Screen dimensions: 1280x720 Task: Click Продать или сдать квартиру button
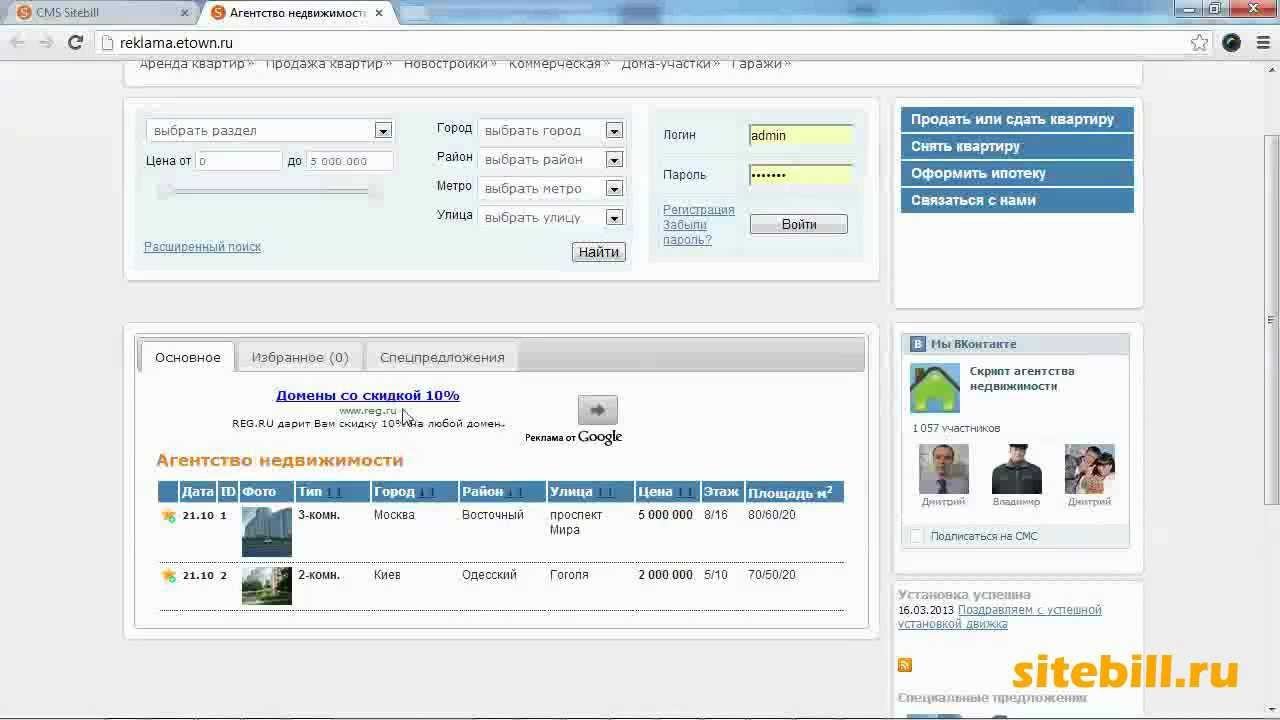pos(1017,119)
